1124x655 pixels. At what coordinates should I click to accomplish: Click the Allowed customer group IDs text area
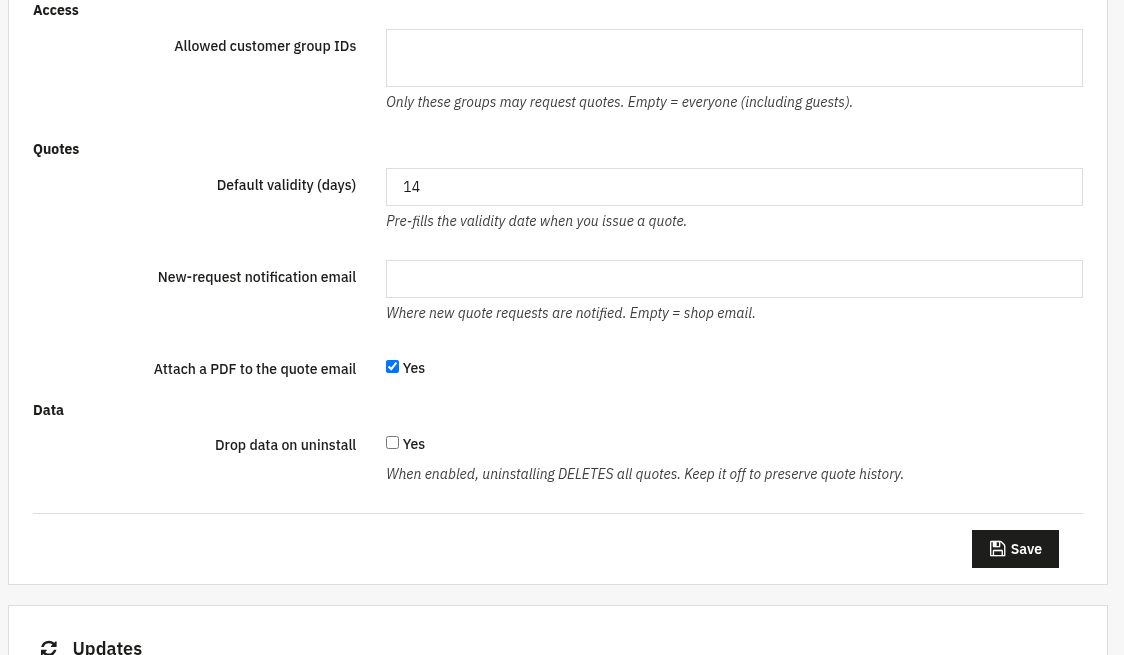pyautogui.click(x=734, y=58)
